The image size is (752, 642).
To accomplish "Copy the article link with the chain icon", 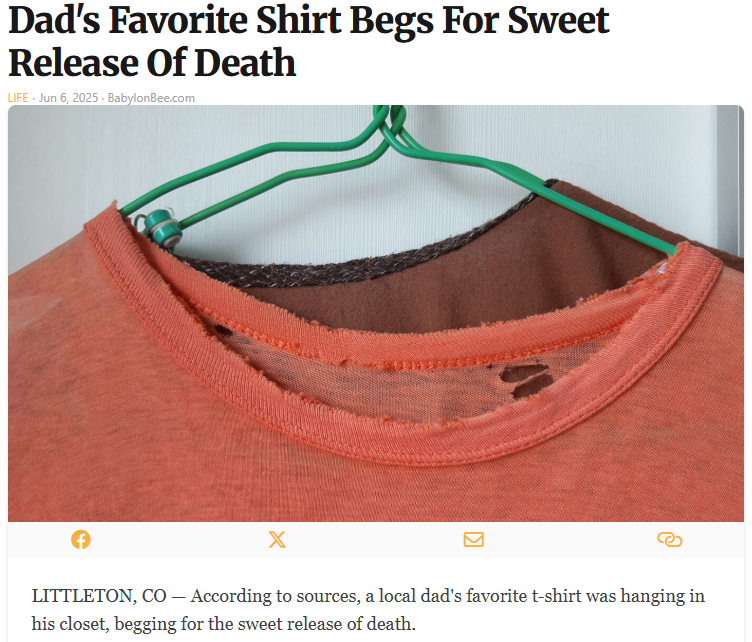I will (x=670, y=539).
